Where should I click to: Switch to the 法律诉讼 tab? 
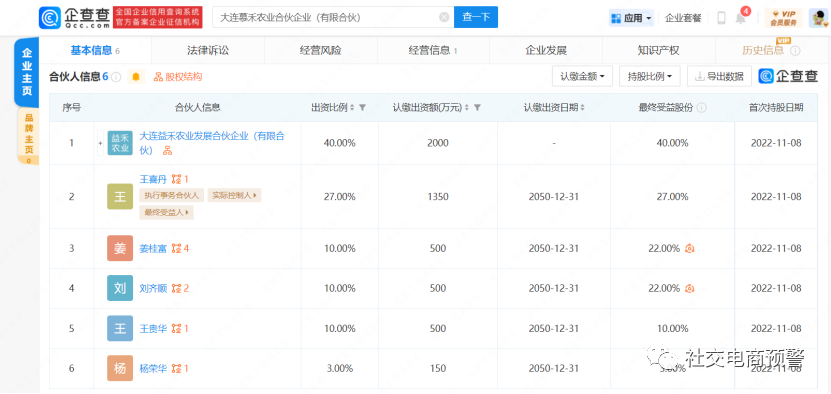click(x=208, y=50)
